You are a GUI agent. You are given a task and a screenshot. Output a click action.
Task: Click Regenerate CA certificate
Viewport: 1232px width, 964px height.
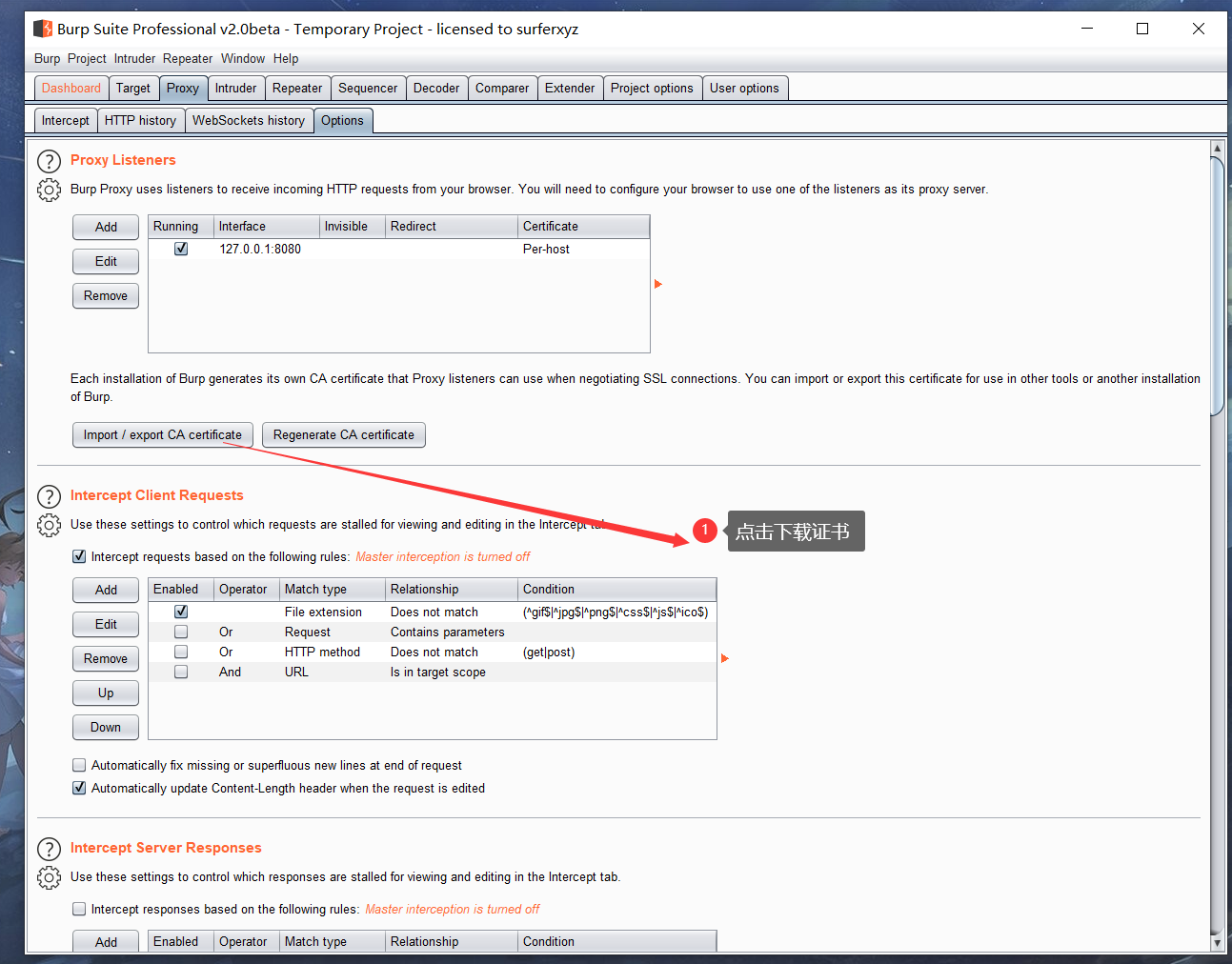(344, 434)
